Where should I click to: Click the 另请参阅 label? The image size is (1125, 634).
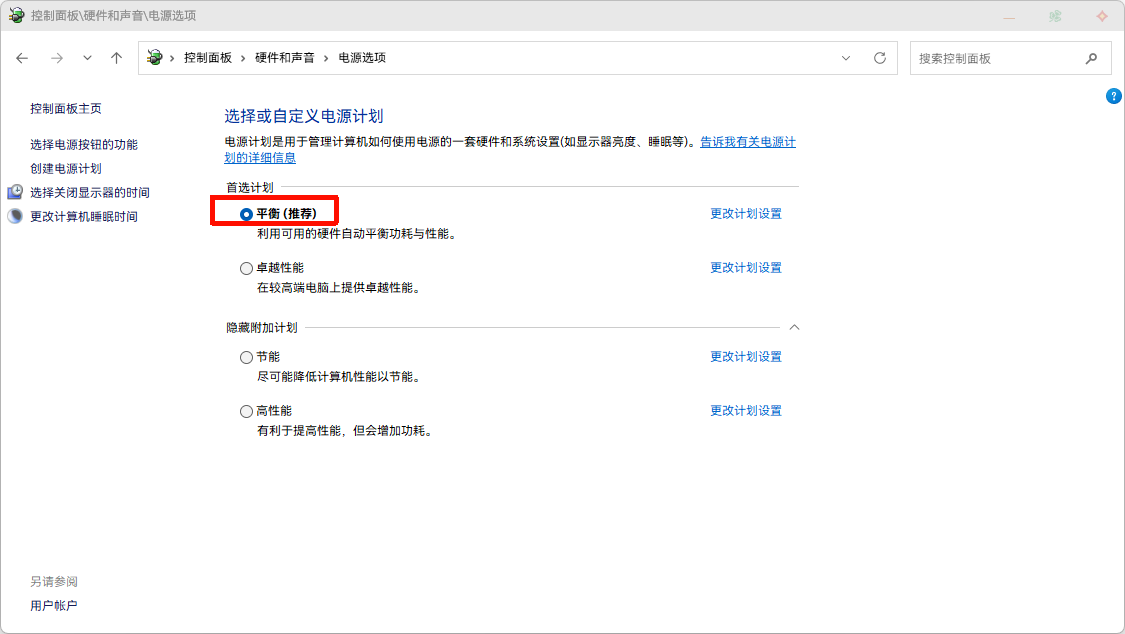54,582
